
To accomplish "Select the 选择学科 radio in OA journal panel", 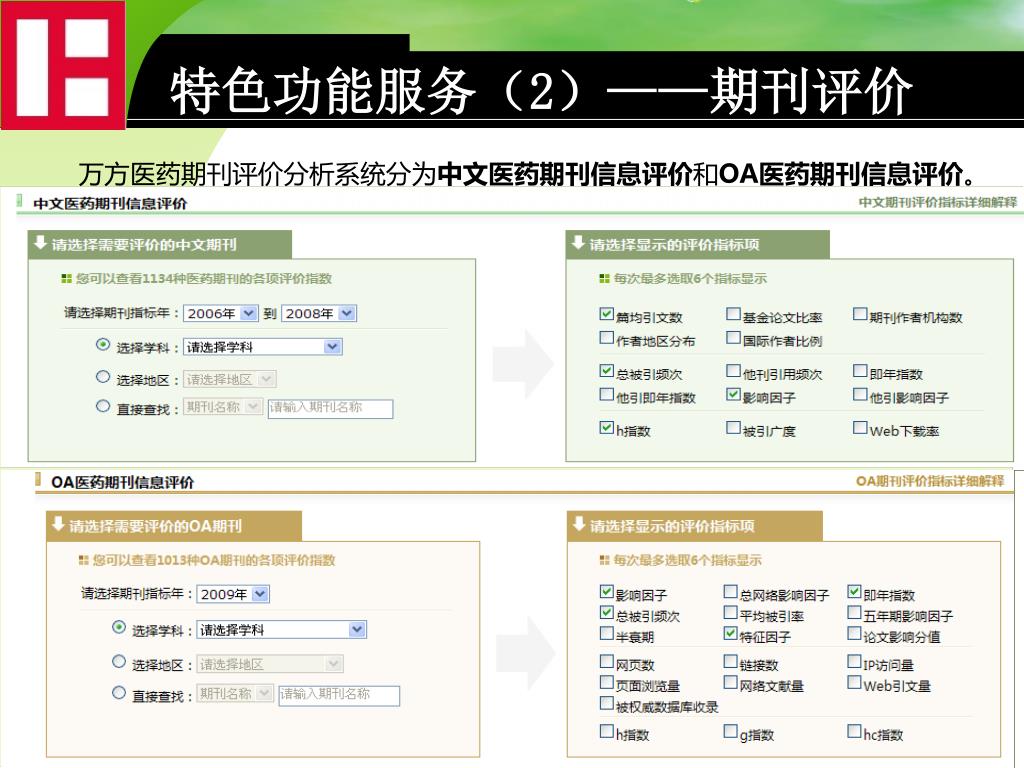I will coord(119,627).
